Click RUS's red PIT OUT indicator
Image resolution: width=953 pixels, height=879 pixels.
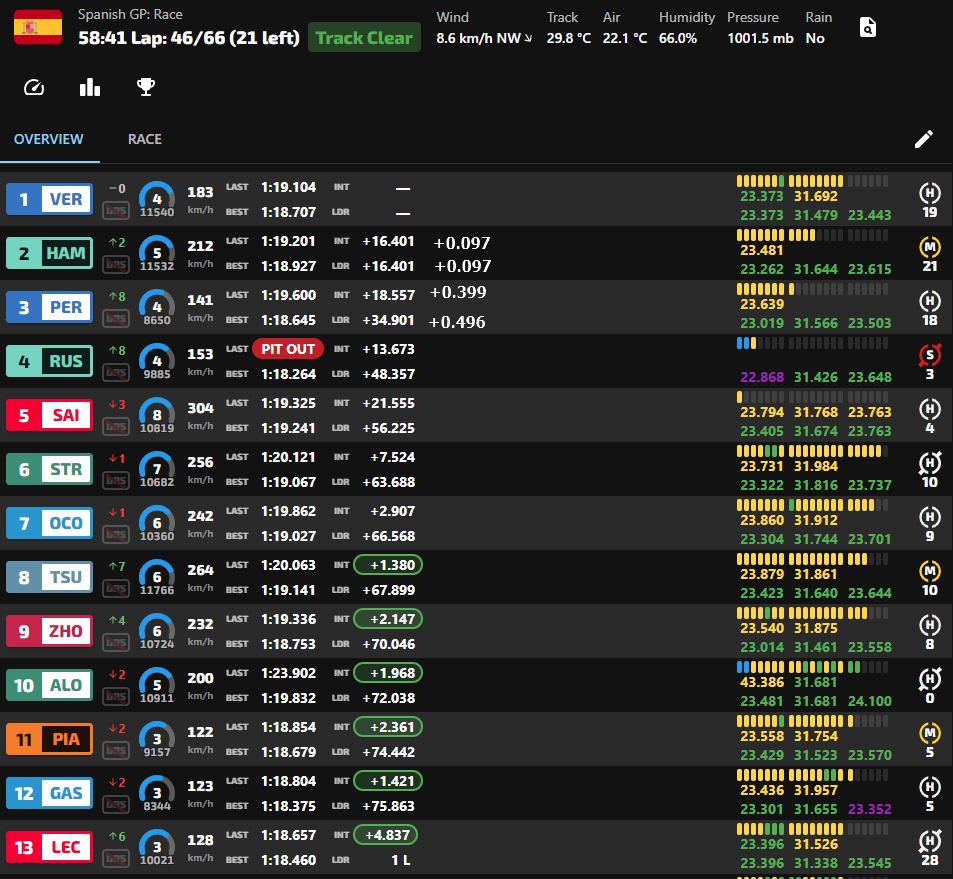287,349
